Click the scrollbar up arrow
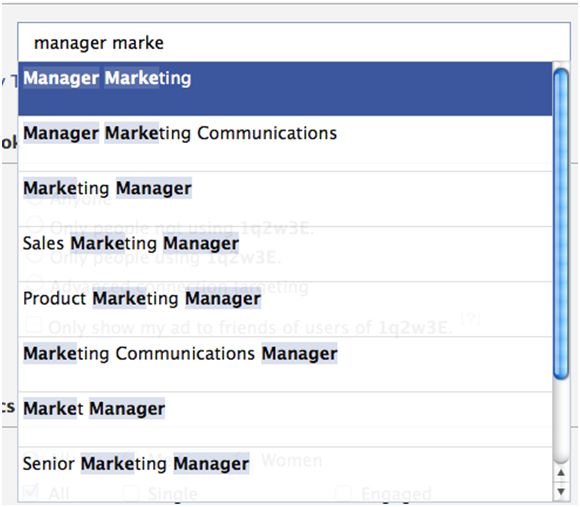 pyautogui.click(x=561, y=473)
